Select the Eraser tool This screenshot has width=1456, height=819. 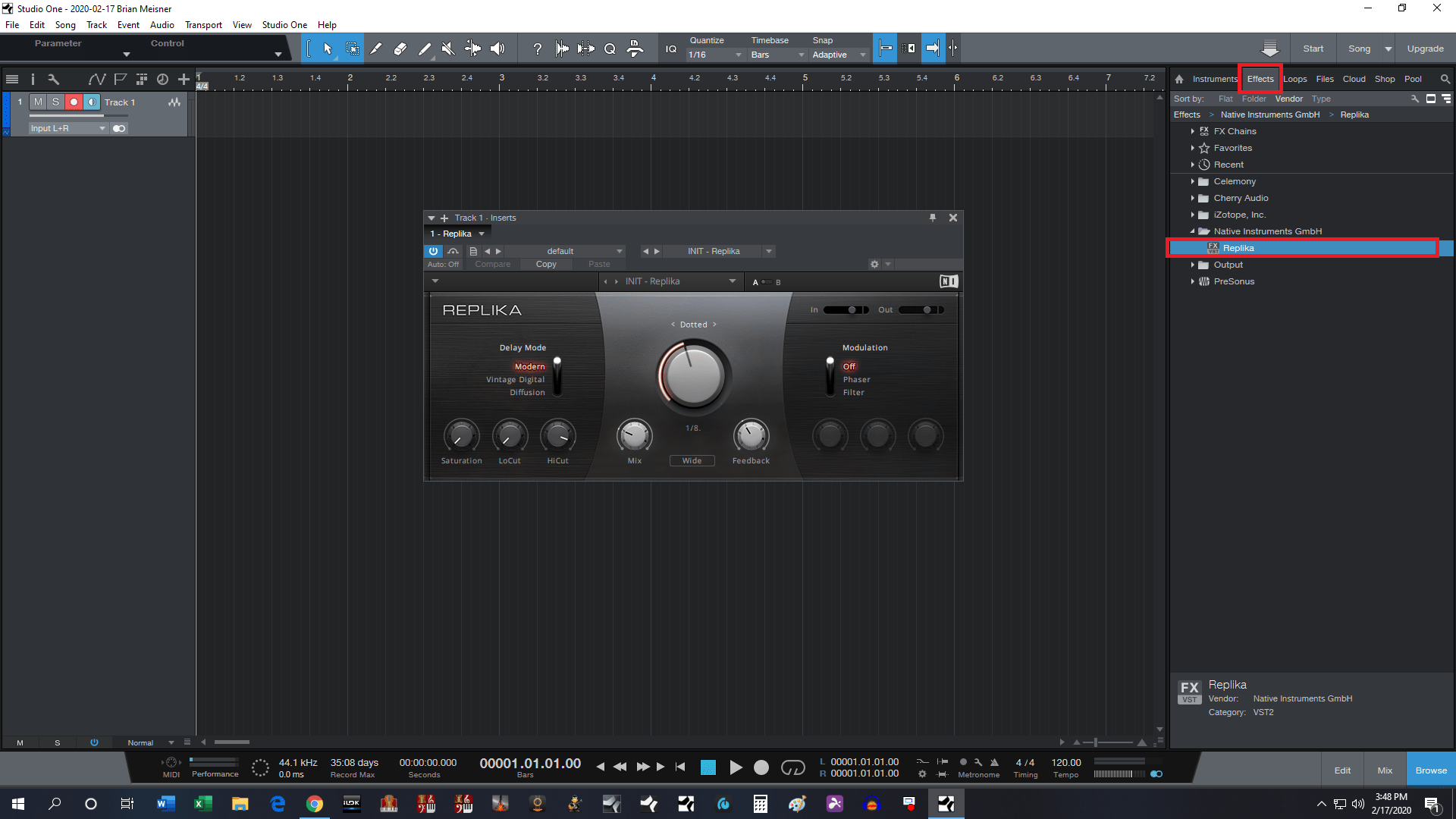[400, 48]
